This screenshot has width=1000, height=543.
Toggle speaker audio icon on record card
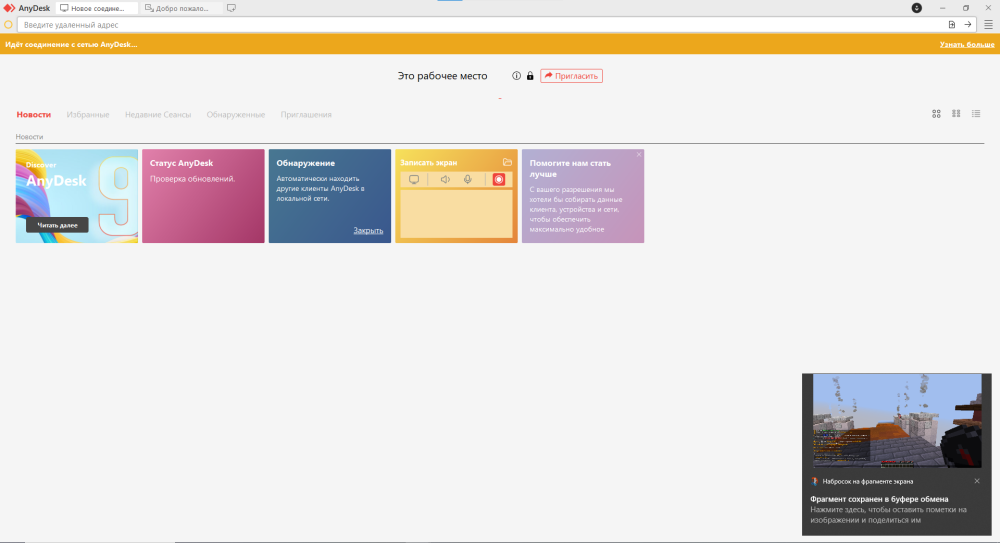[445, 179]
